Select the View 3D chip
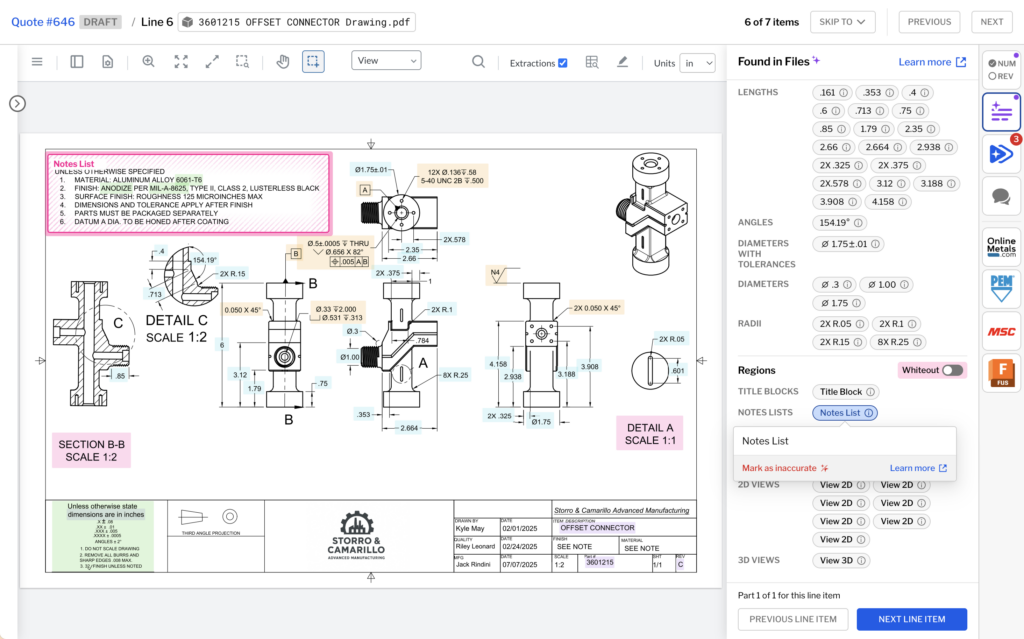This screenshot has width=1024, height=639. [841, 561]
